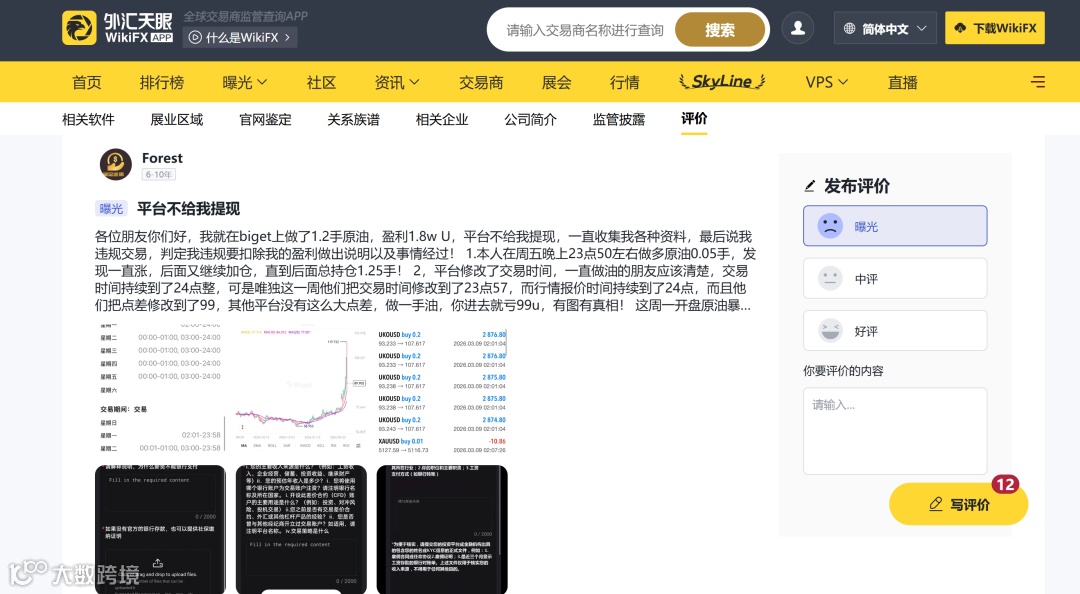Open 展会 in navigation
Image resolution: width=1080 pixels, height=594 pixels.
click(x=557, y=82)
